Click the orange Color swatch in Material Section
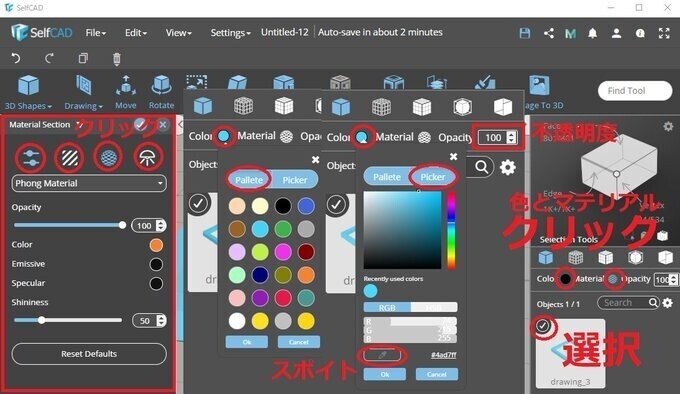Viewport: 680px width, 394px height. [x=156, y=245]
